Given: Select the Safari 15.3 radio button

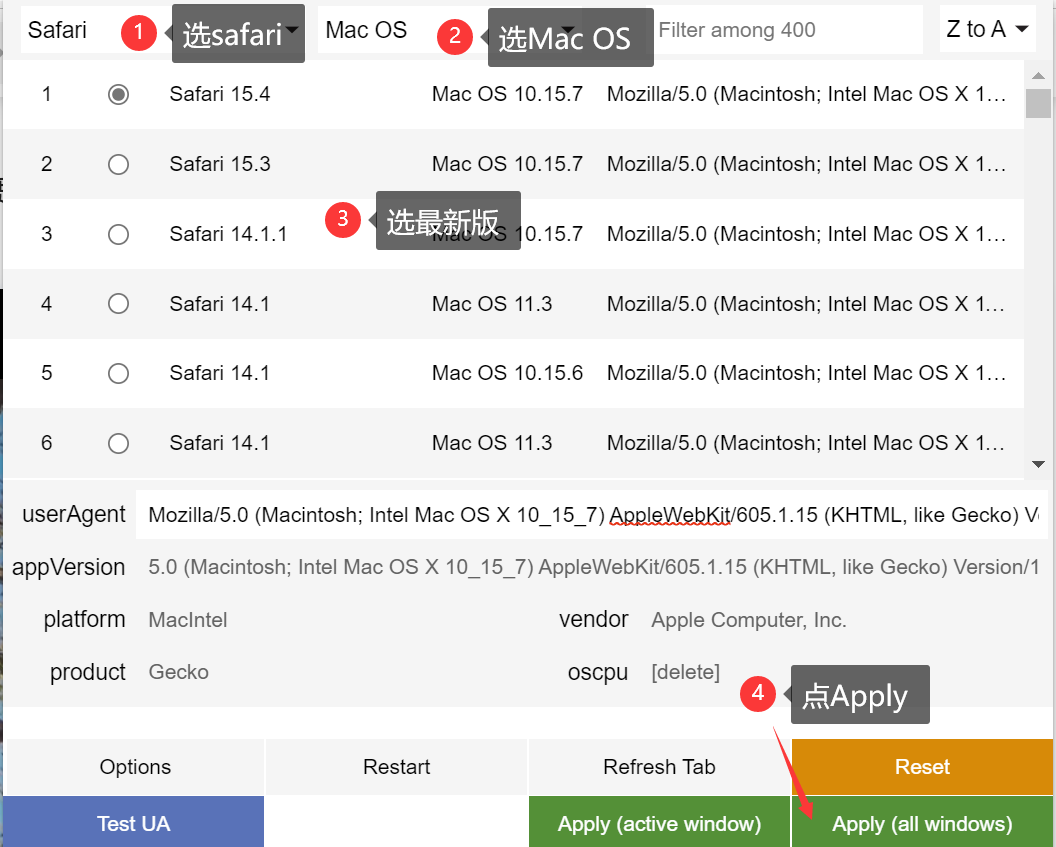Looking at the screenshot, I should pyautogui.click(x=118, y=164).
